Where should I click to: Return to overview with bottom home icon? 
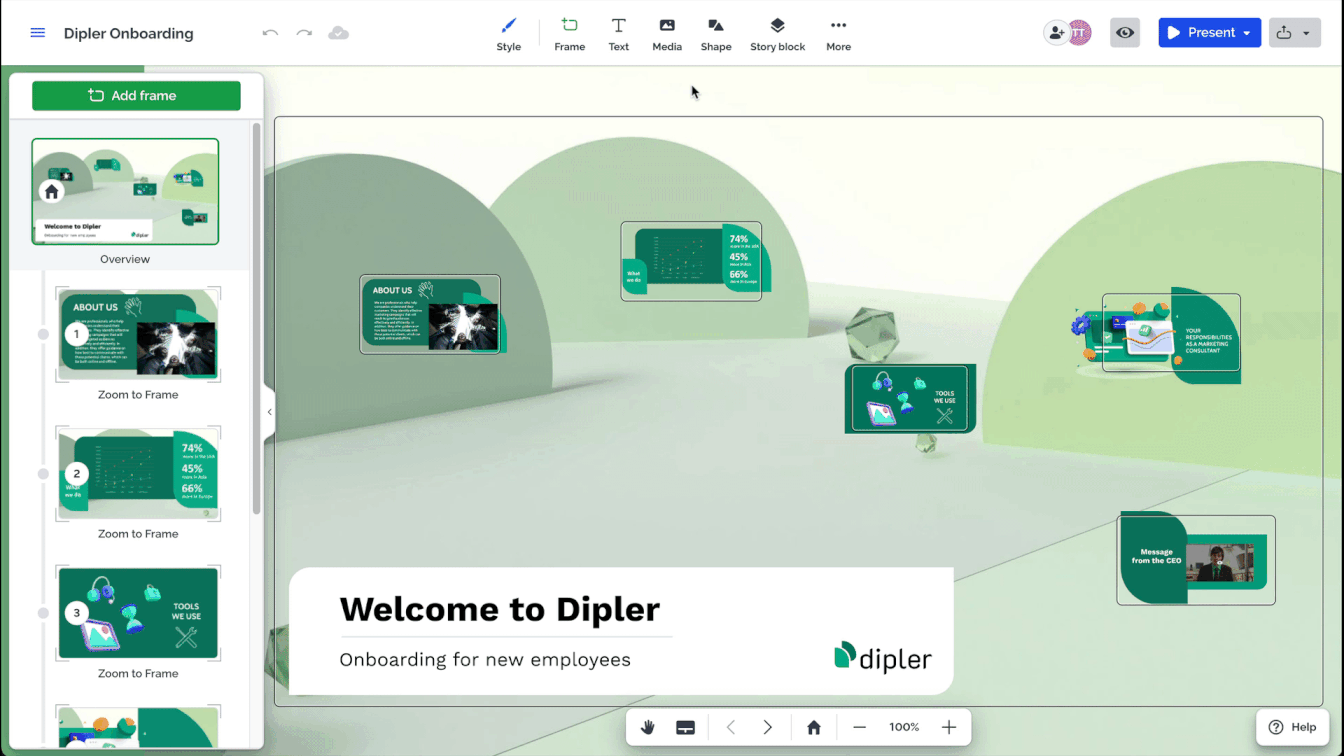(x=814, y=727)
